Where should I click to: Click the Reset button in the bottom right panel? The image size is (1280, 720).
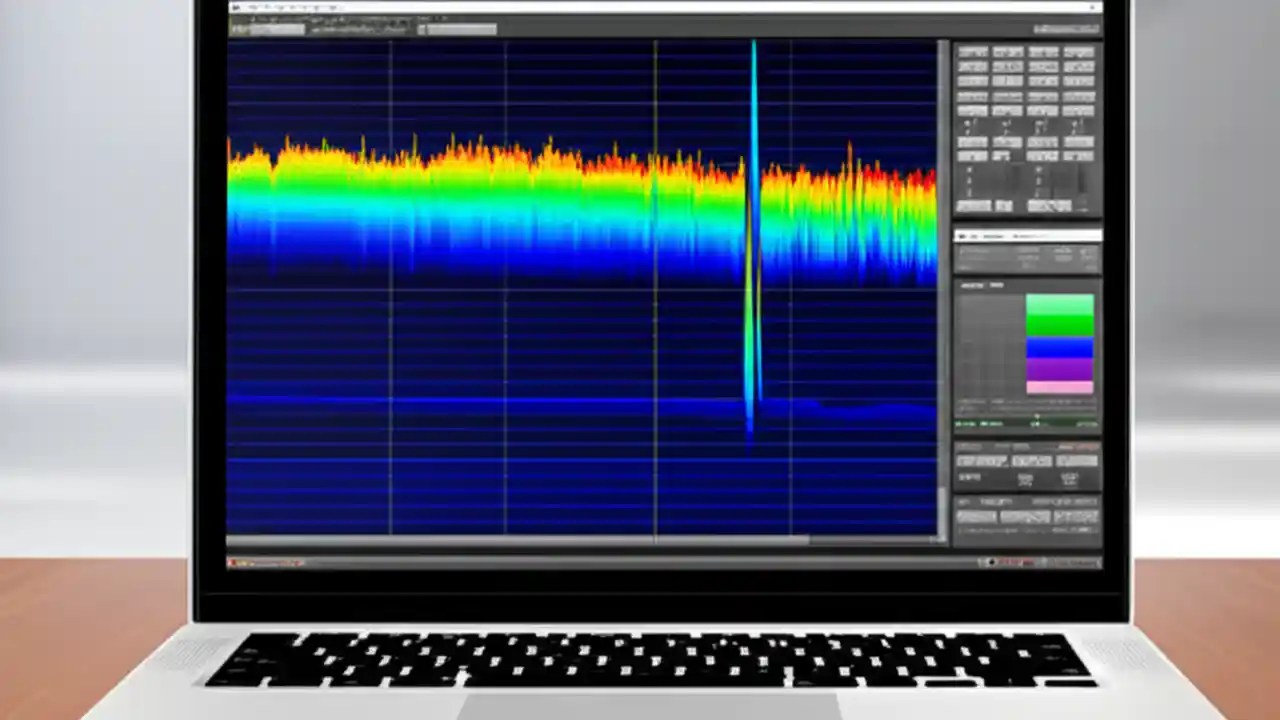pos(1075,515)
